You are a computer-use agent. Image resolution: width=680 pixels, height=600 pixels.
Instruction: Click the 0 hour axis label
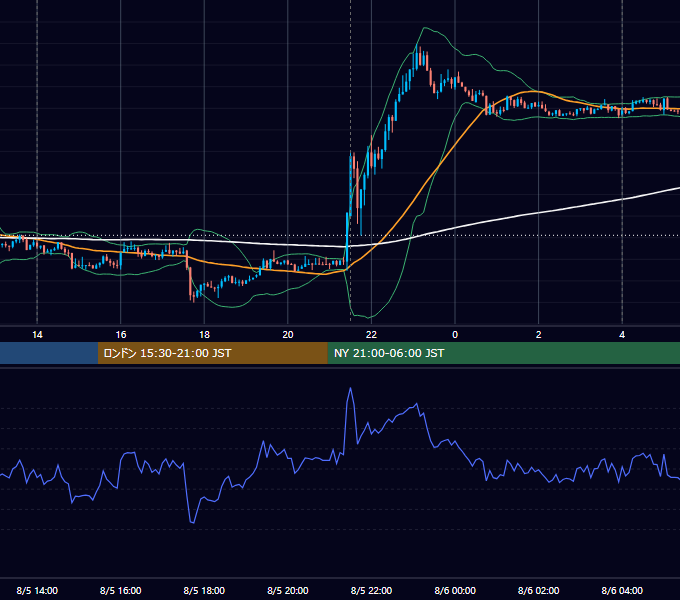point(455,335)
